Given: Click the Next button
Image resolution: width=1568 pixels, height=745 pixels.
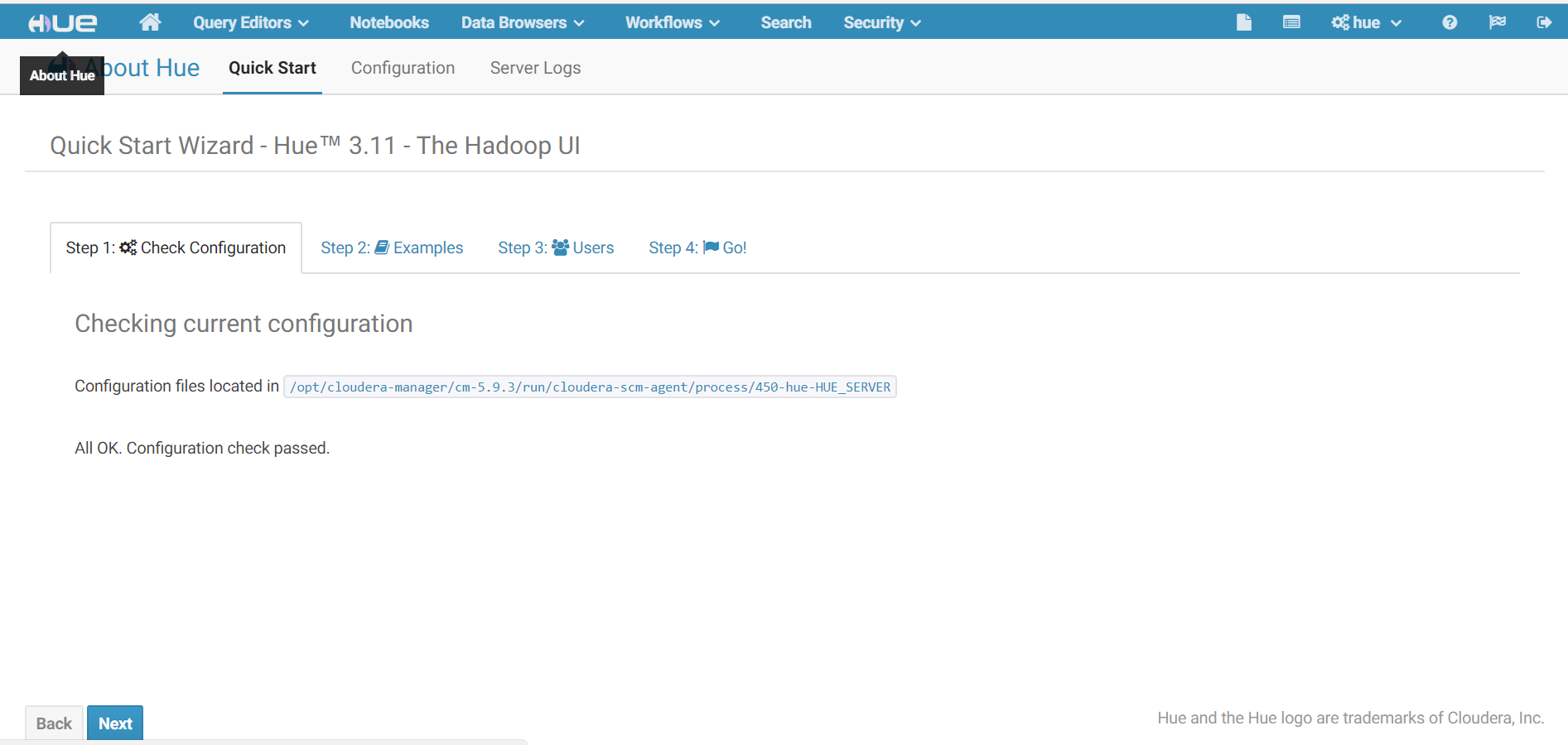Looking at the screenshot, I should coord(115,723).
